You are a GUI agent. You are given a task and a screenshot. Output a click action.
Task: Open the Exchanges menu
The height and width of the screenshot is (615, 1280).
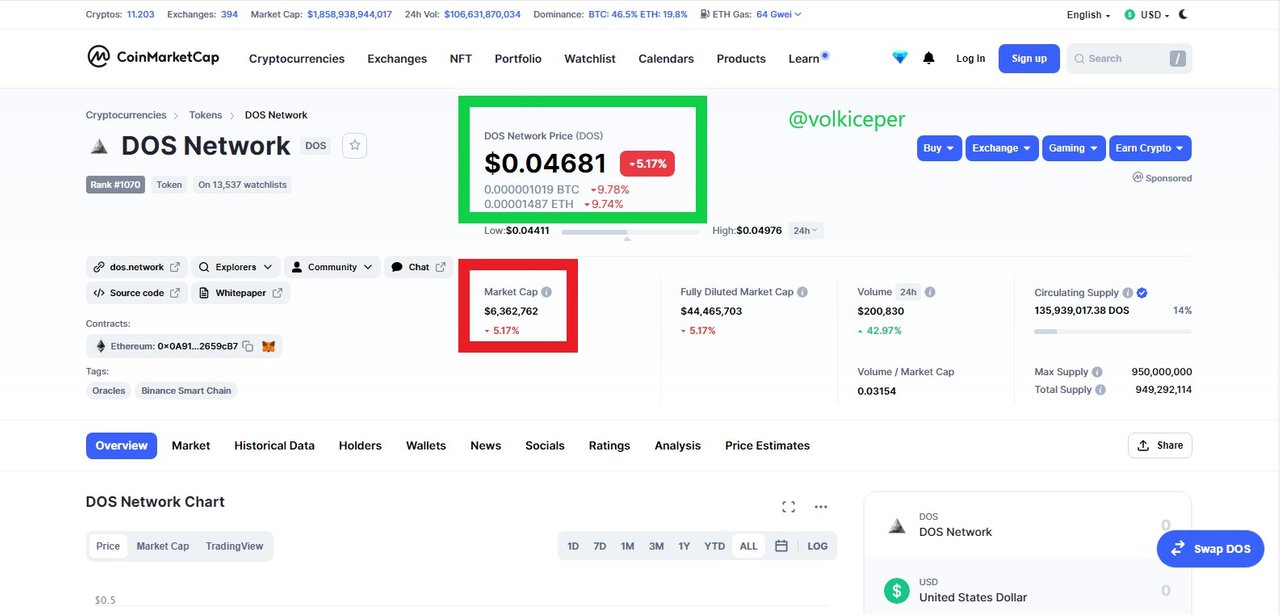pyautogui.click(x=397, y=59)
